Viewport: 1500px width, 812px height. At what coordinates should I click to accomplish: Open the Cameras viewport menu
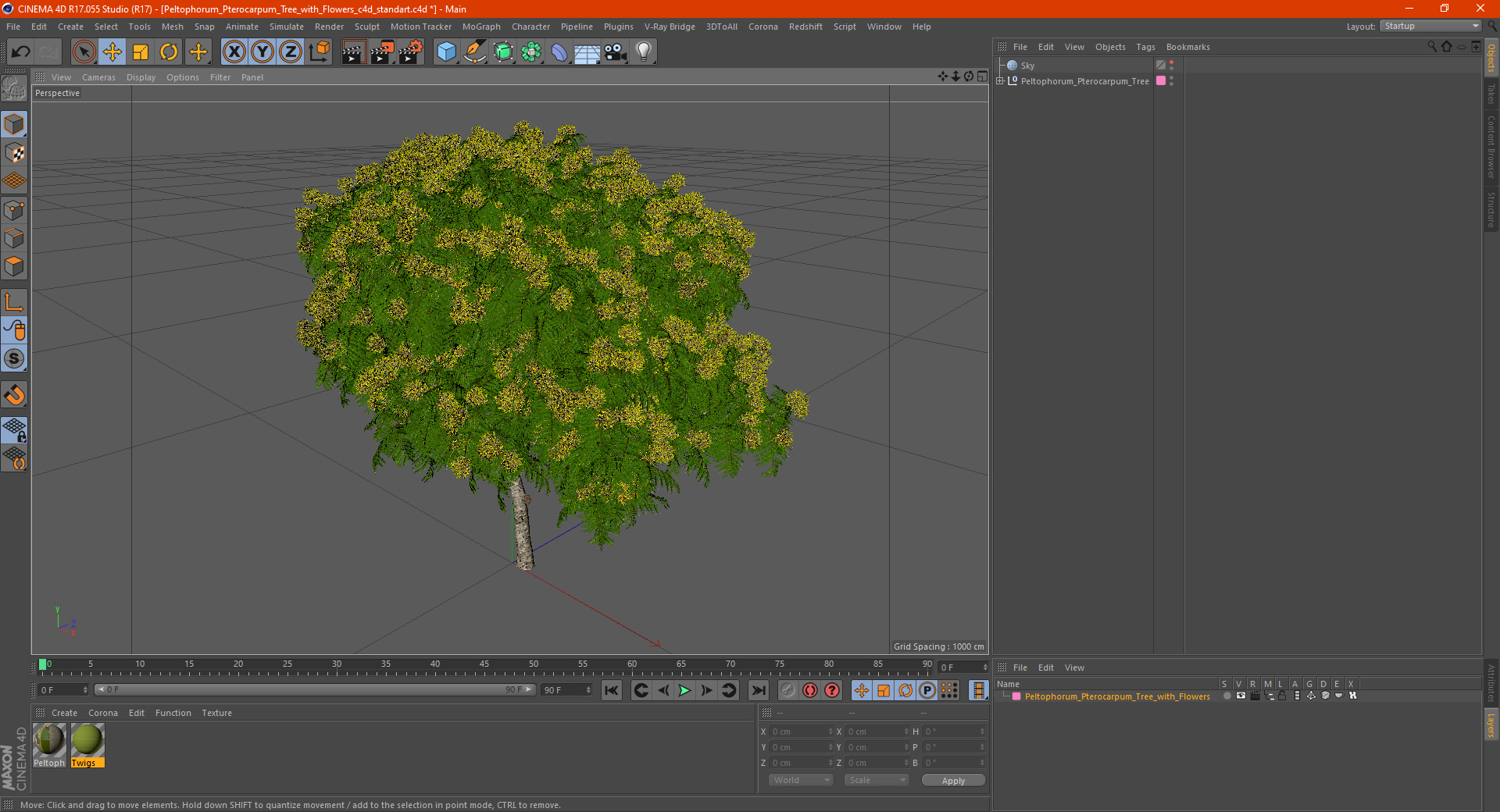pos(98,77)
